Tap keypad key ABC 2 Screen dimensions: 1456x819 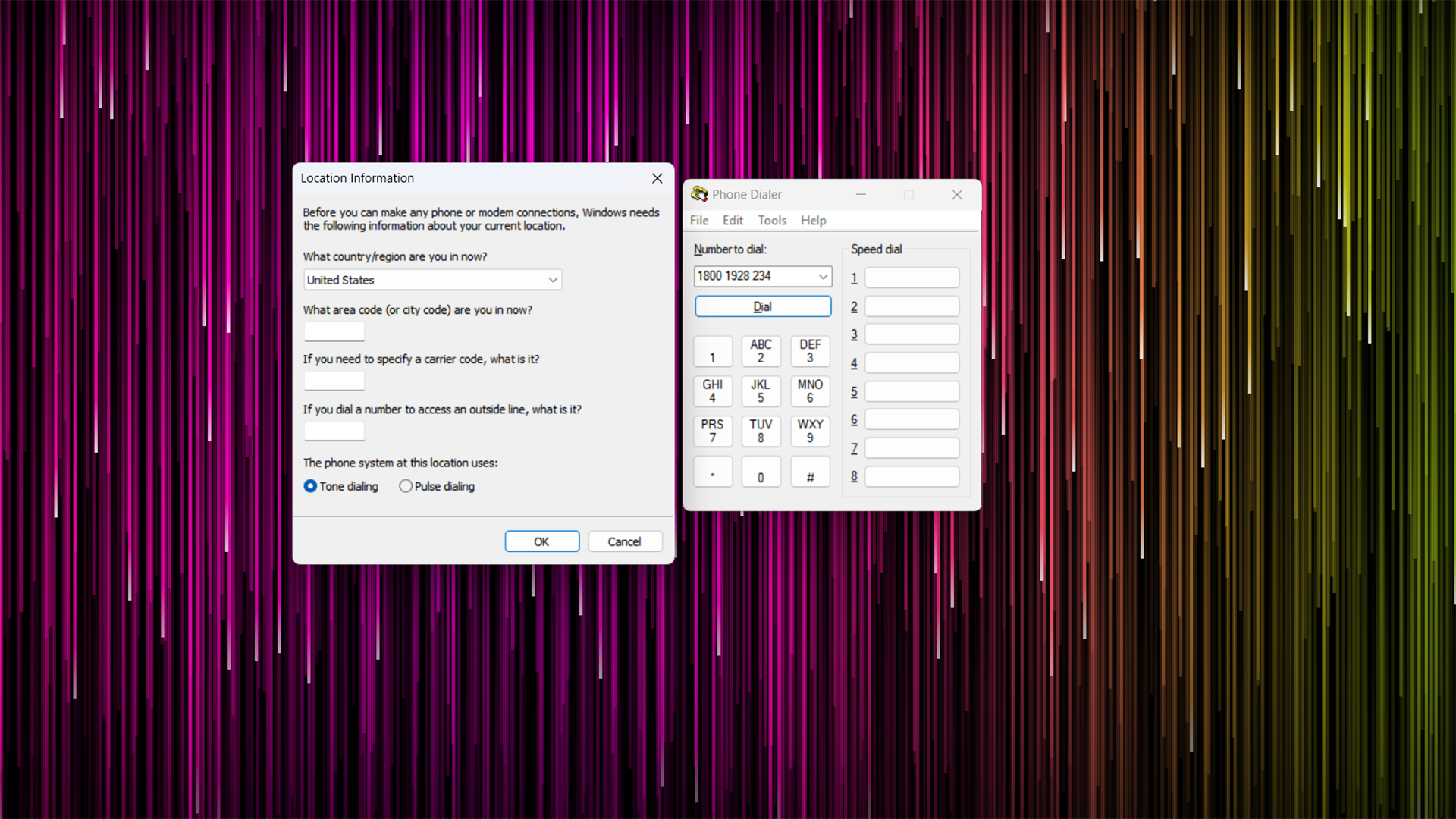(761, 351)
